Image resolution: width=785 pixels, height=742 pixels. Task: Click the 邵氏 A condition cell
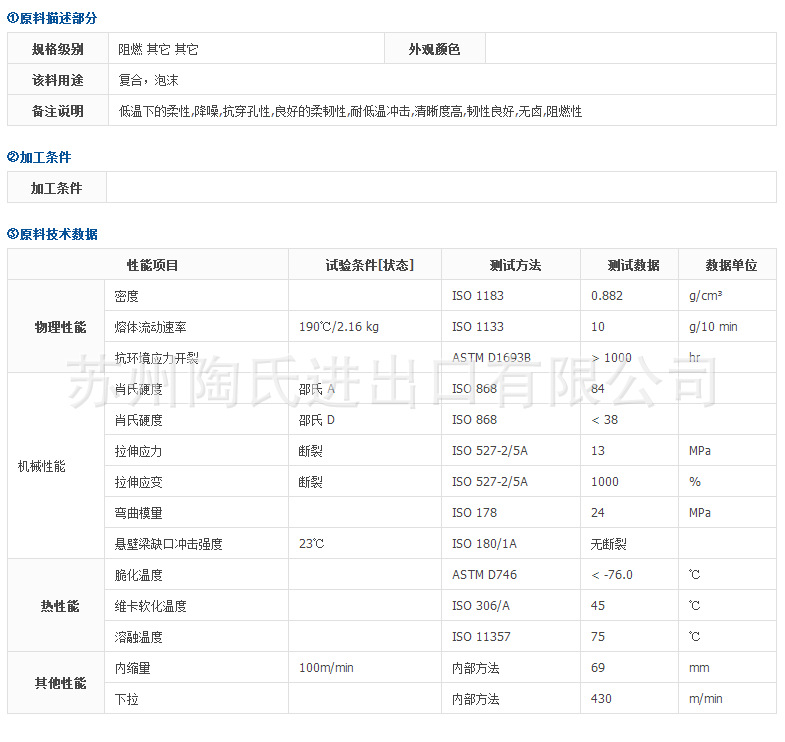(x=365, y=389)
